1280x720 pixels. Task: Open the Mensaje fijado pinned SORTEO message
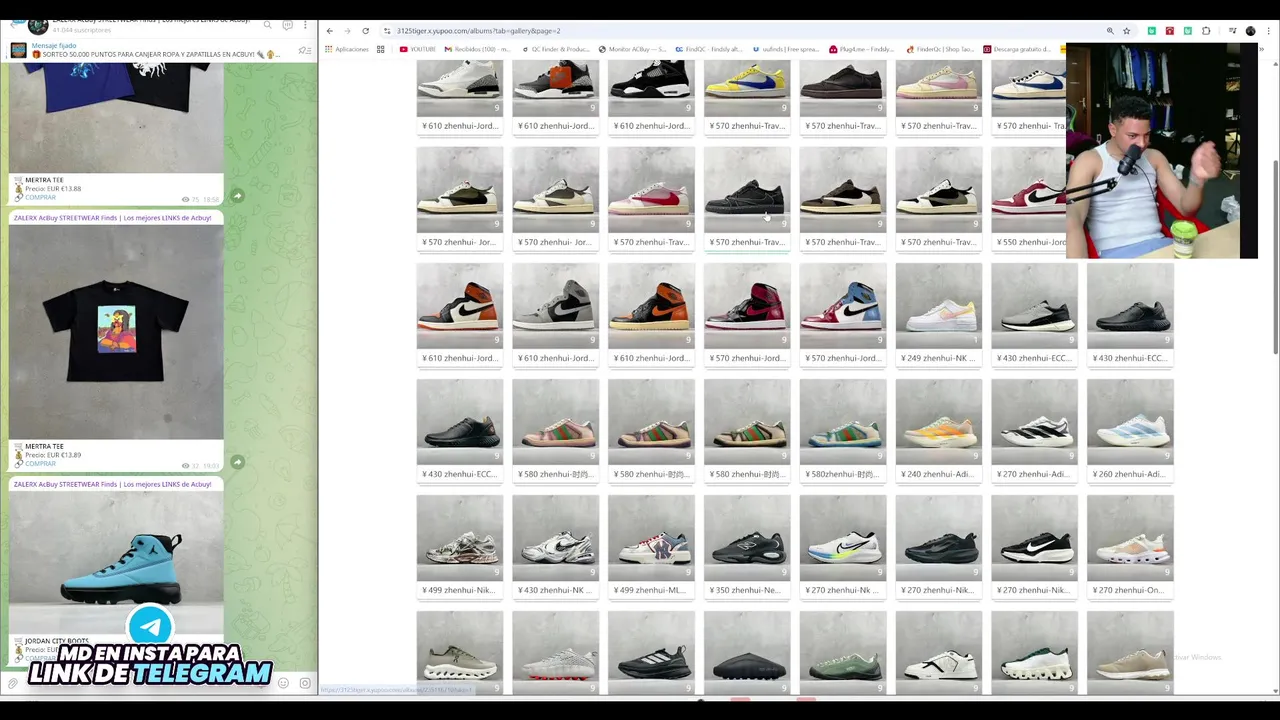click(x=150, y=50)
